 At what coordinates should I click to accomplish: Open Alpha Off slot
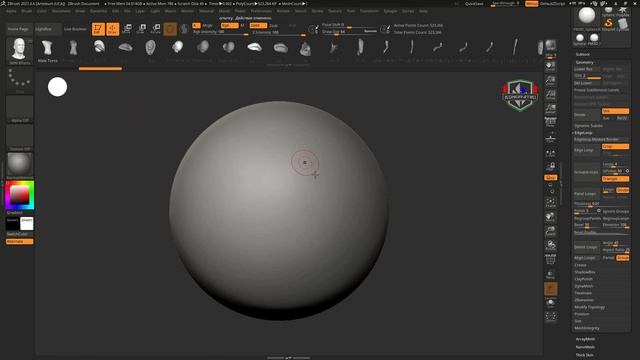click(x=19, y=109)
